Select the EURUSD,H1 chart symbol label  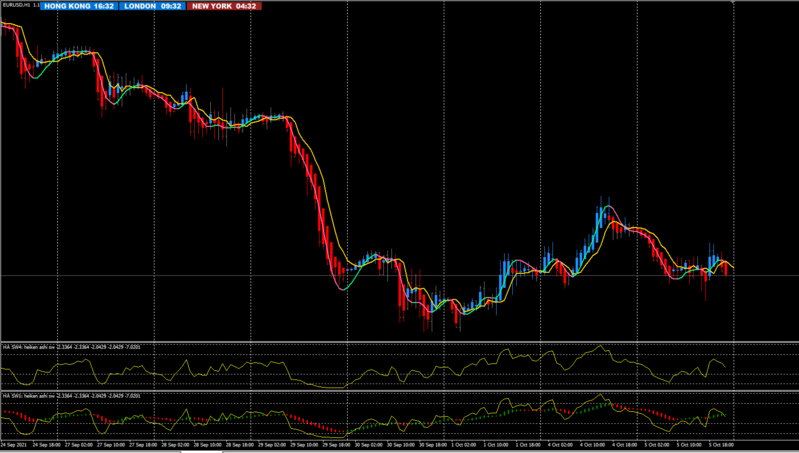(x=16, y=5)
